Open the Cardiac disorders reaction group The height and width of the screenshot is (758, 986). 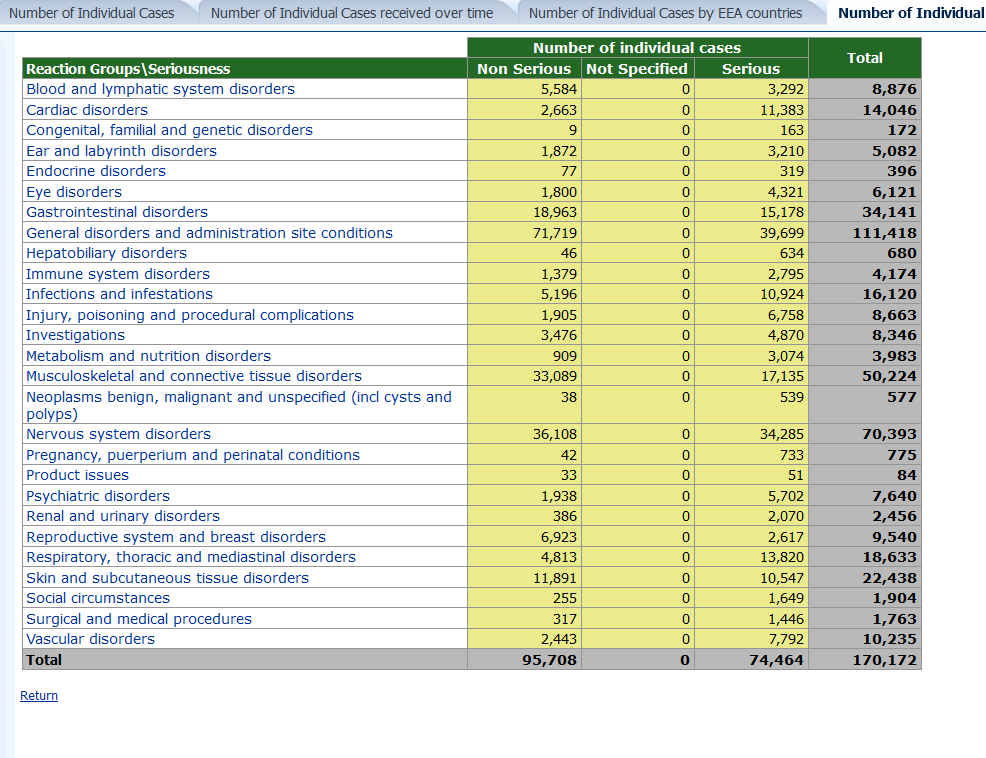[x=87, y=110]
